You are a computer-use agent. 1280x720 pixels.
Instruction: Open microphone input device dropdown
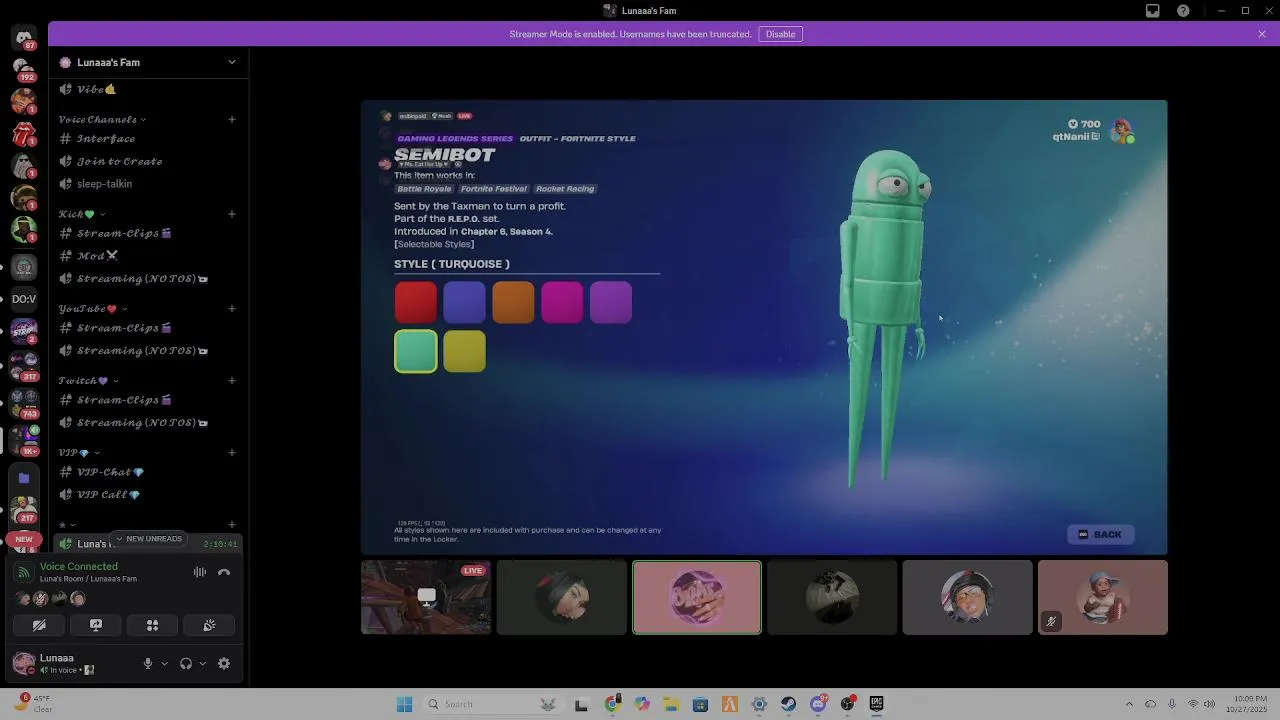[164, 663]
